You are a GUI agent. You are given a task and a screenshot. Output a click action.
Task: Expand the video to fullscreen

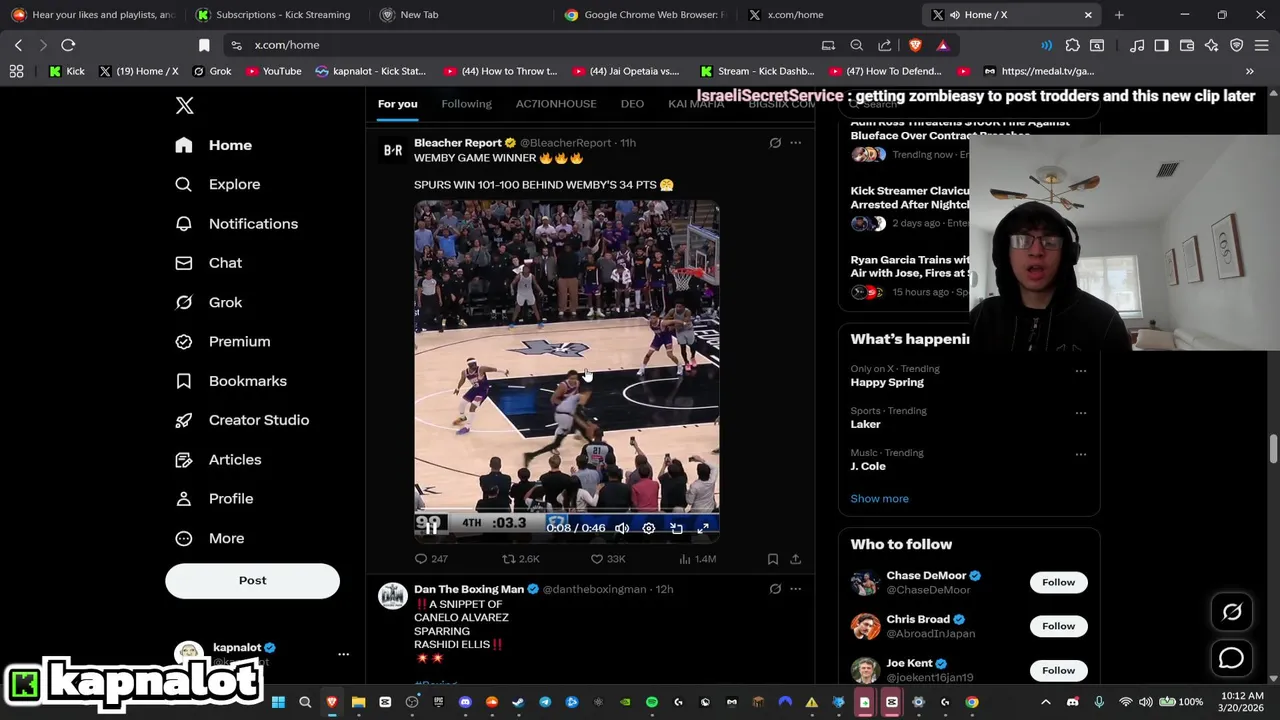[703, 528]
